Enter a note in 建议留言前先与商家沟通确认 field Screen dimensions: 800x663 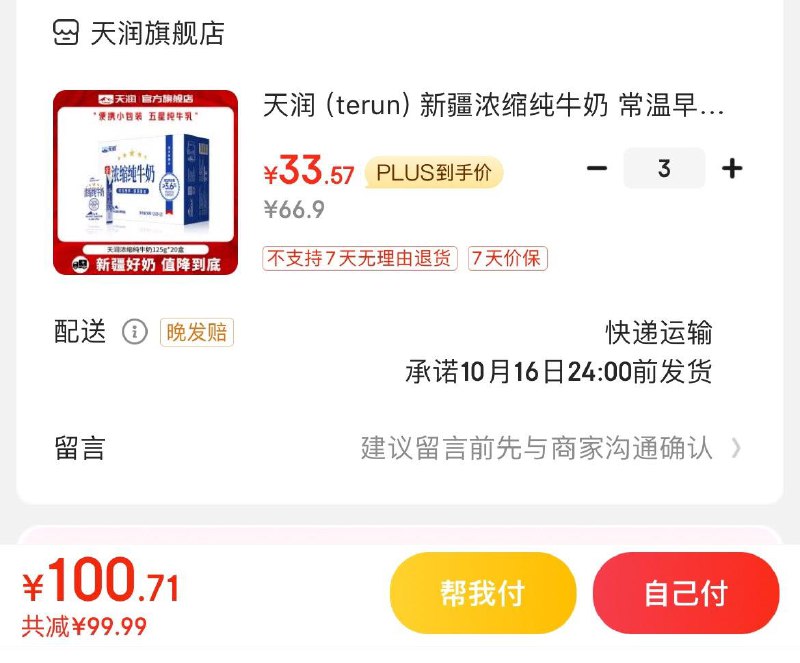coord(536,448)
